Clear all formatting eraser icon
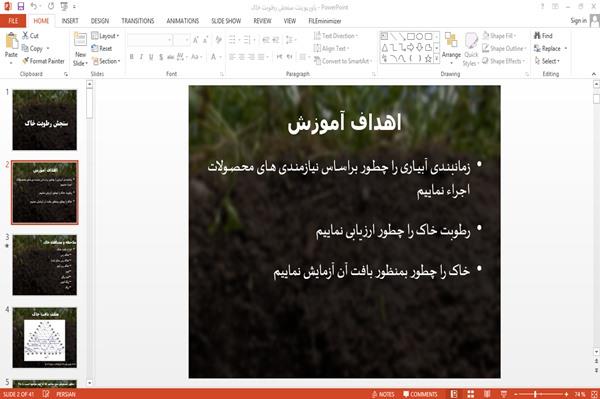This screenshot has height=399, width=600. tap(218, 40)
